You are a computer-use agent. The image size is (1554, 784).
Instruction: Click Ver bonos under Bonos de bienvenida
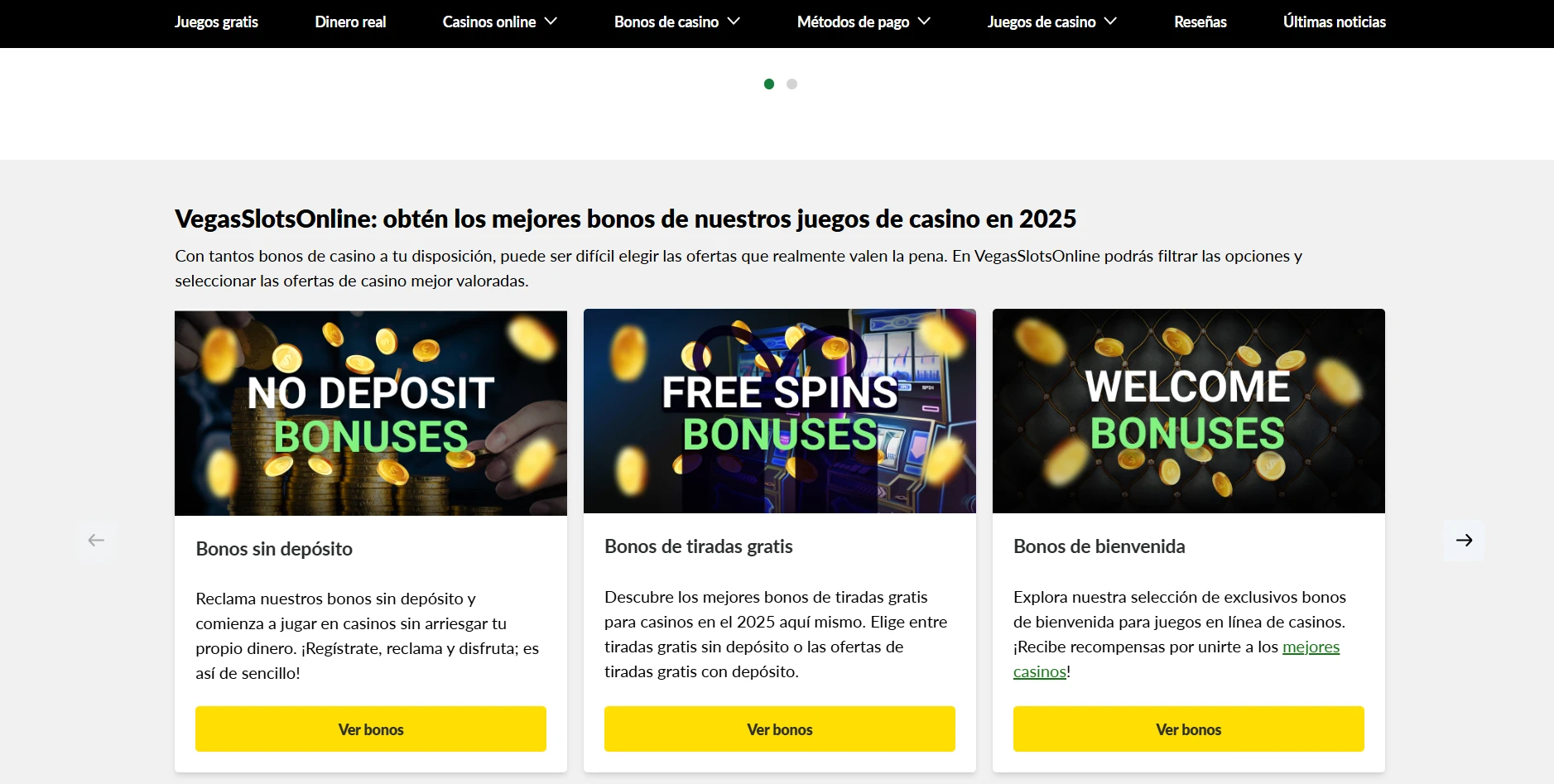tap(1189, 729)
